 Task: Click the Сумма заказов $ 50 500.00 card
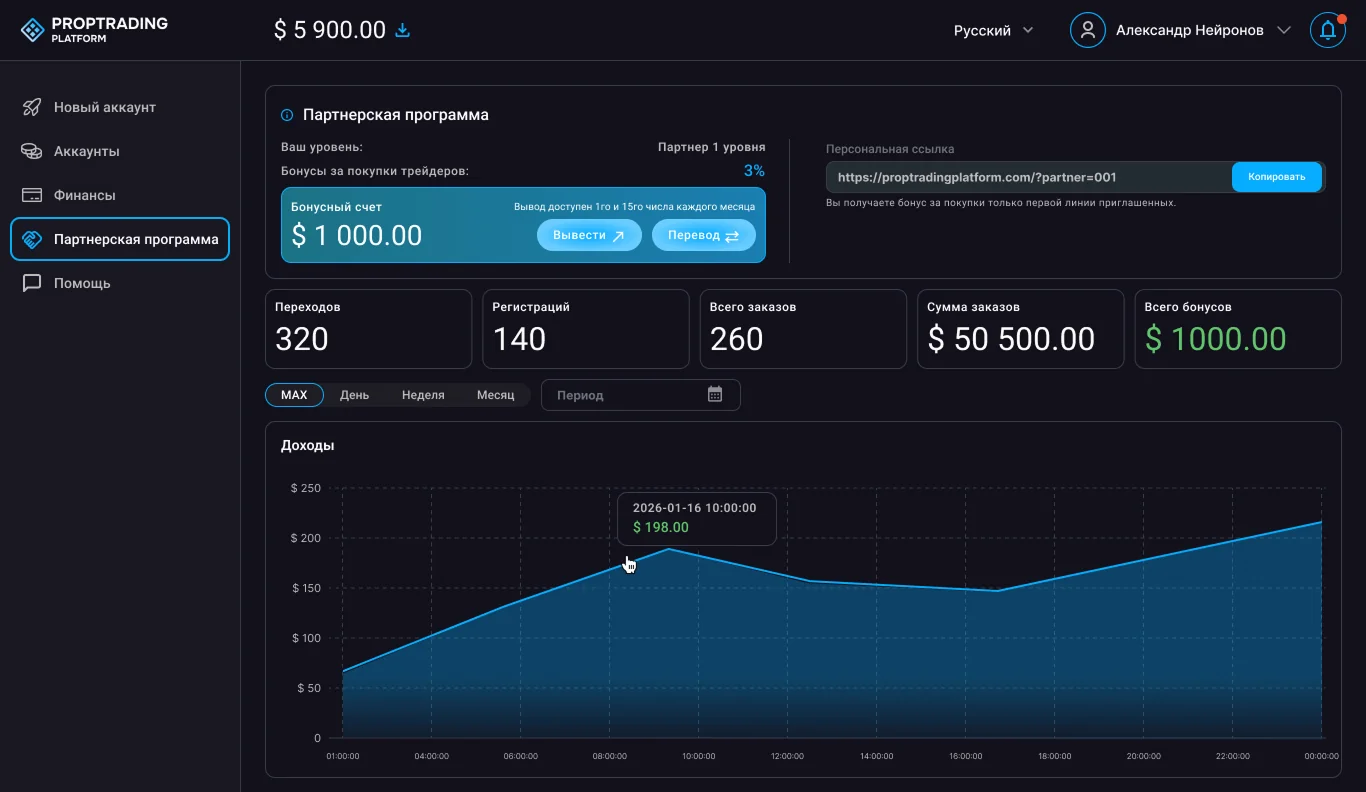coord(1021,329)
